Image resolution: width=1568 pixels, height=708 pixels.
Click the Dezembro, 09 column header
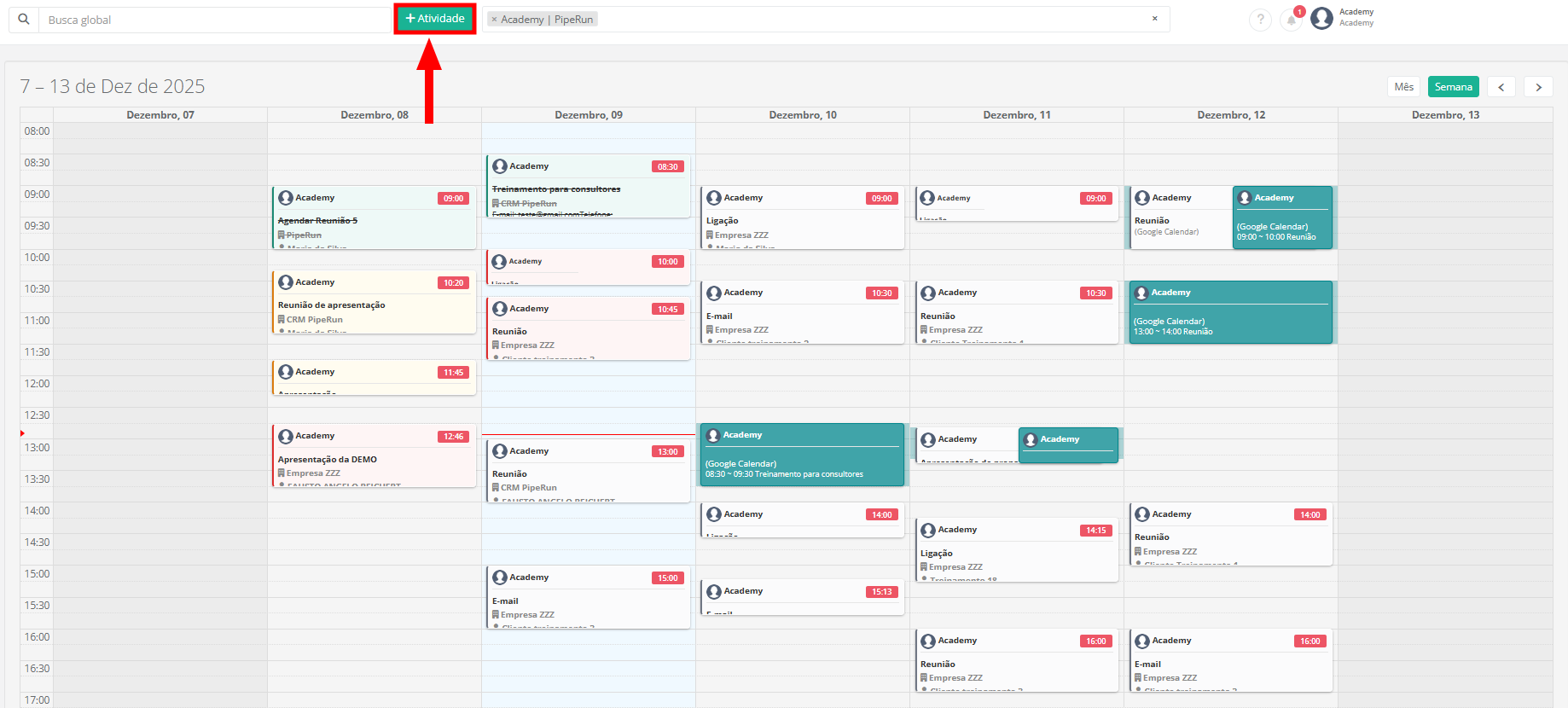click(588, 115)
